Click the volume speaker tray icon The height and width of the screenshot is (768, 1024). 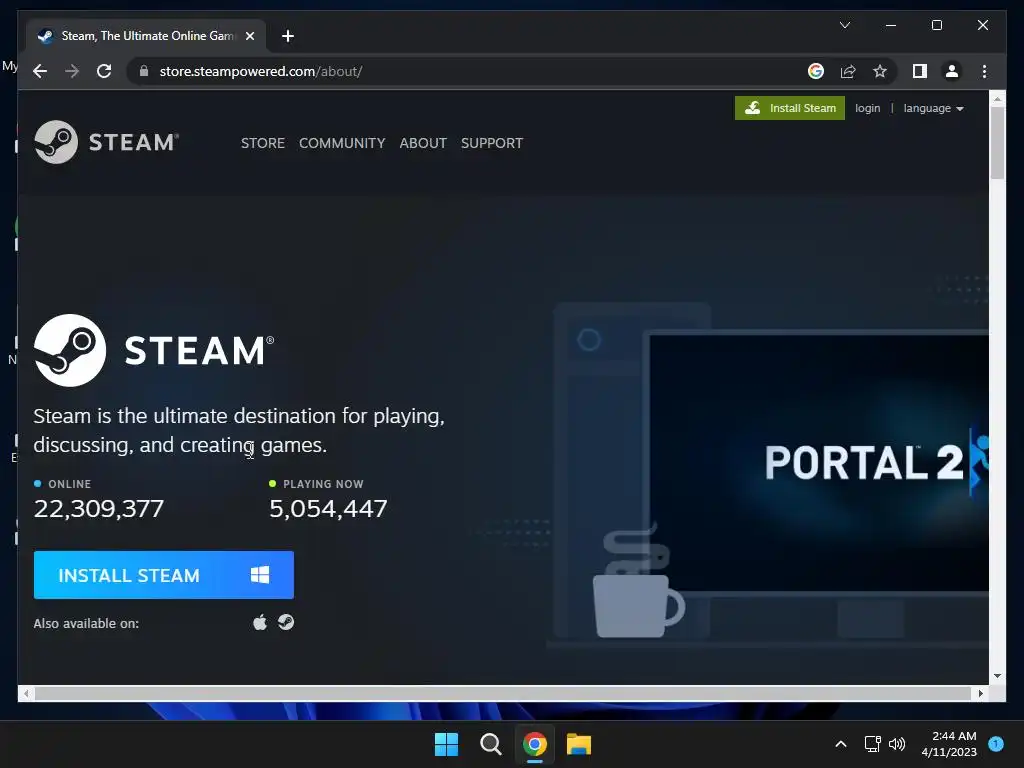tap(897, 744)
